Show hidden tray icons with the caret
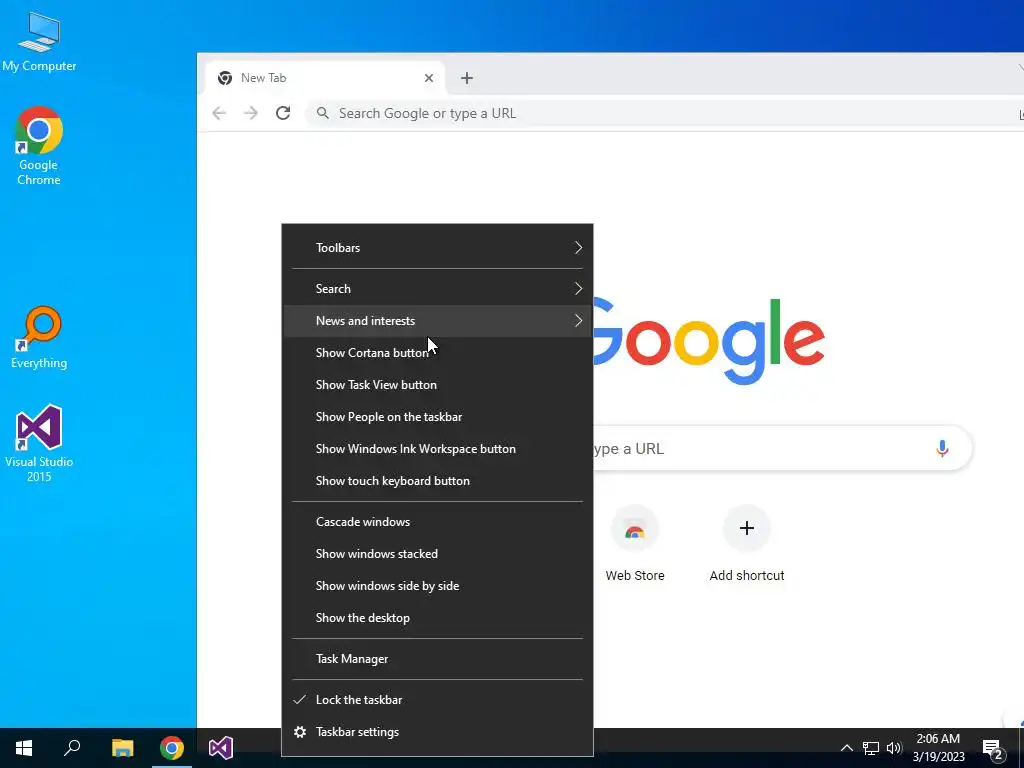This screenshot has height=768, width=1024. 846,748
